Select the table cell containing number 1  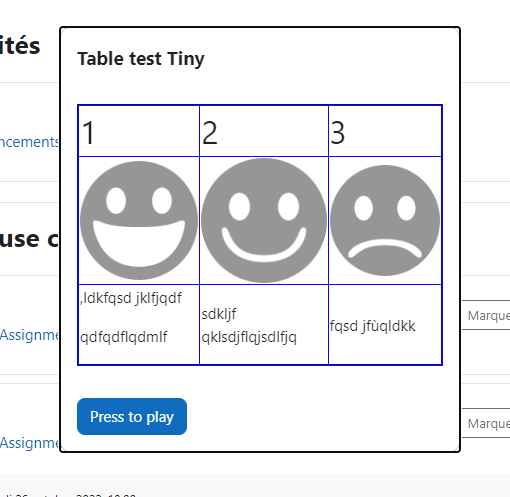[x=139, y=131]
